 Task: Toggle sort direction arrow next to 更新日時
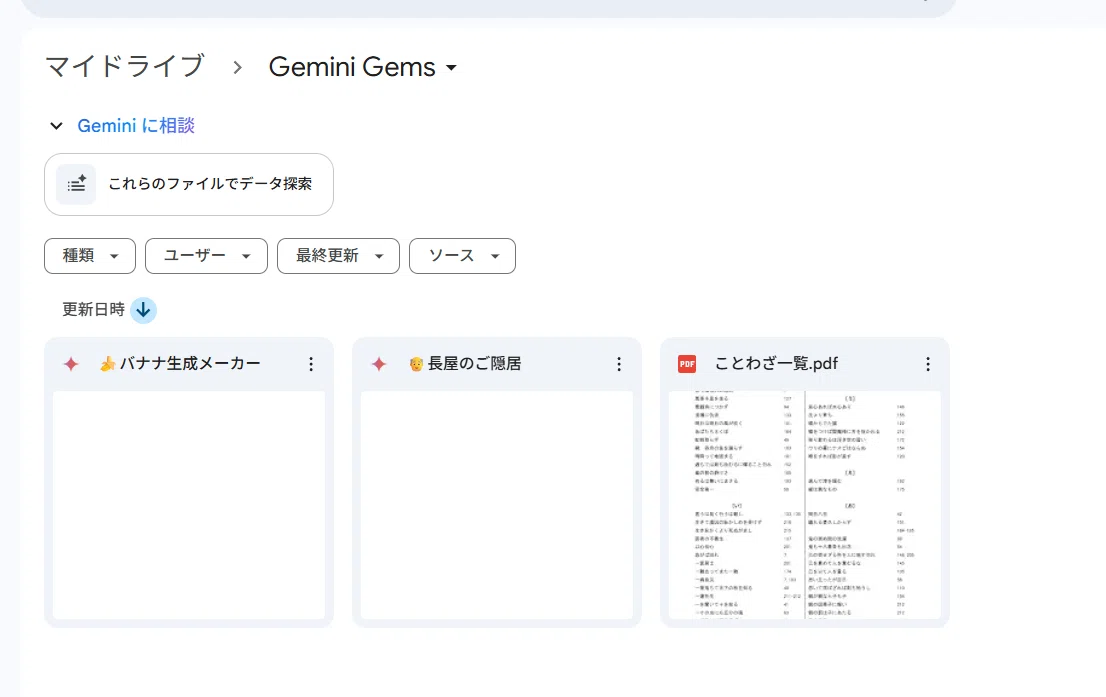143,310
